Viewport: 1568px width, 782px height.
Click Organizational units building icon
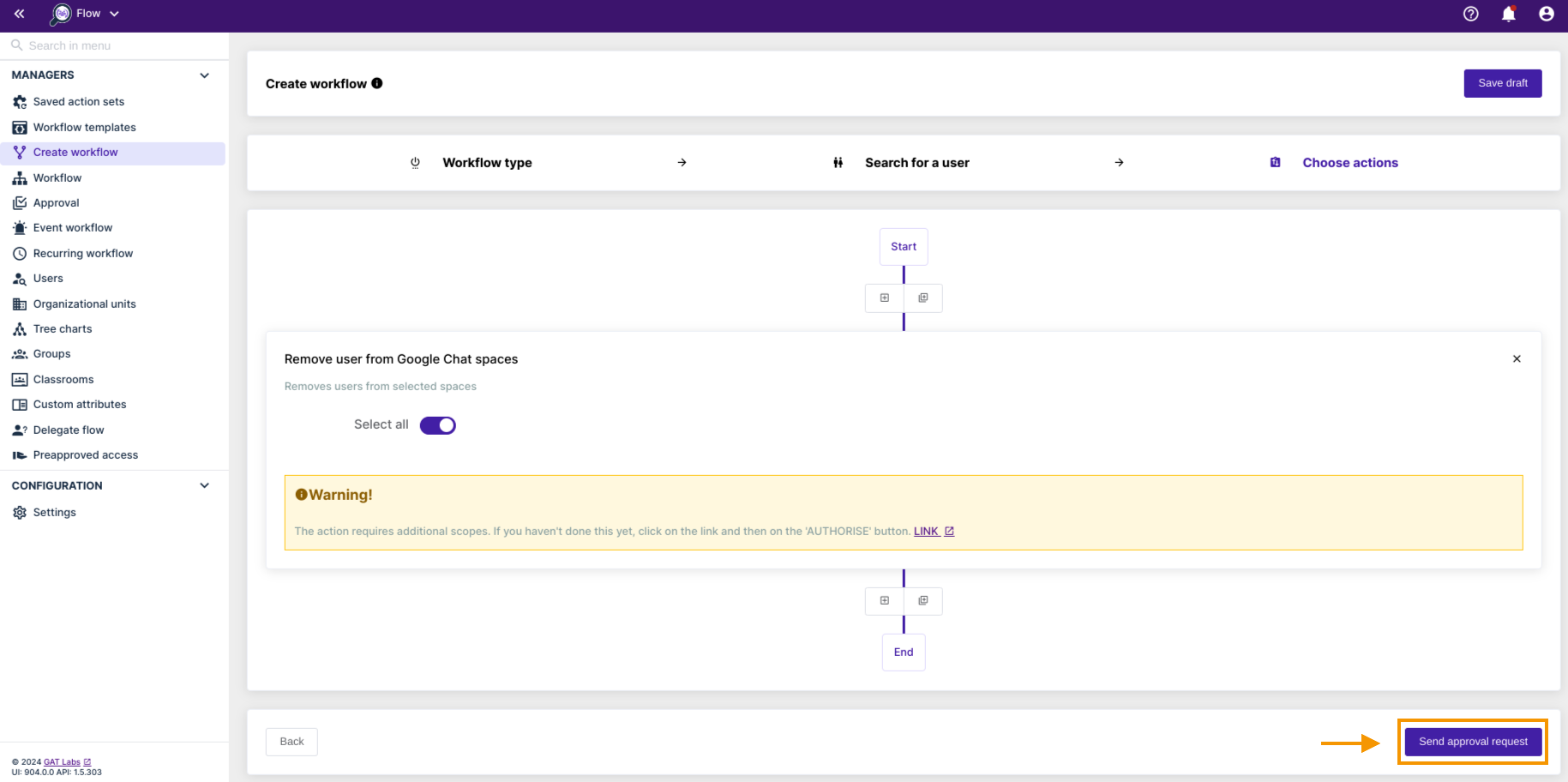click(20, 304)
